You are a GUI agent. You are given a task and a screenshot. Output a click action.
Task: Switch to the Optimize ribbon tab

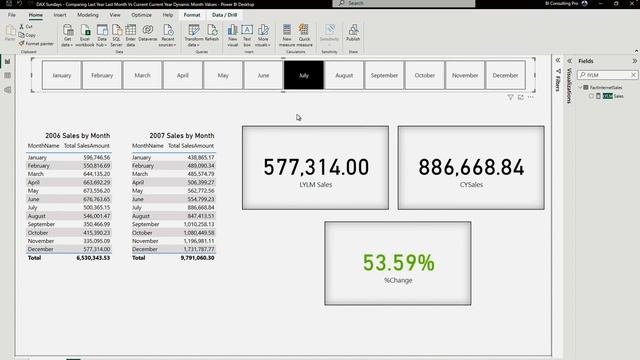click(141, 15)
